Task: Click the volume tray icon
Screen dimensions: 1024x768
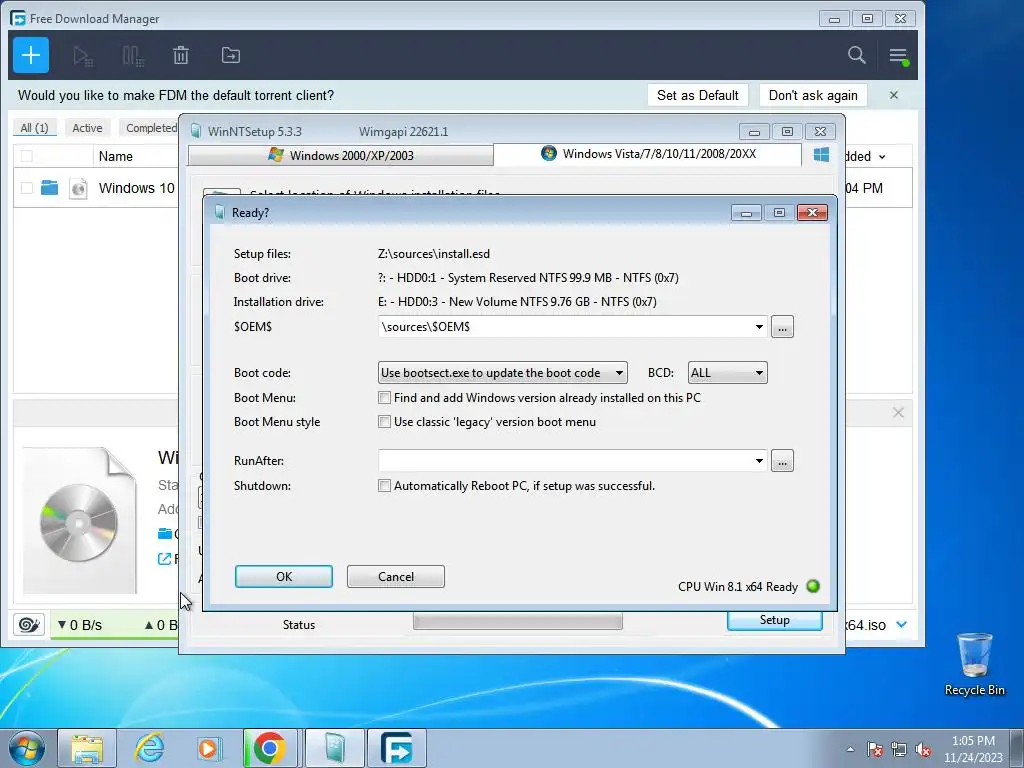Action: coord(923,749)
